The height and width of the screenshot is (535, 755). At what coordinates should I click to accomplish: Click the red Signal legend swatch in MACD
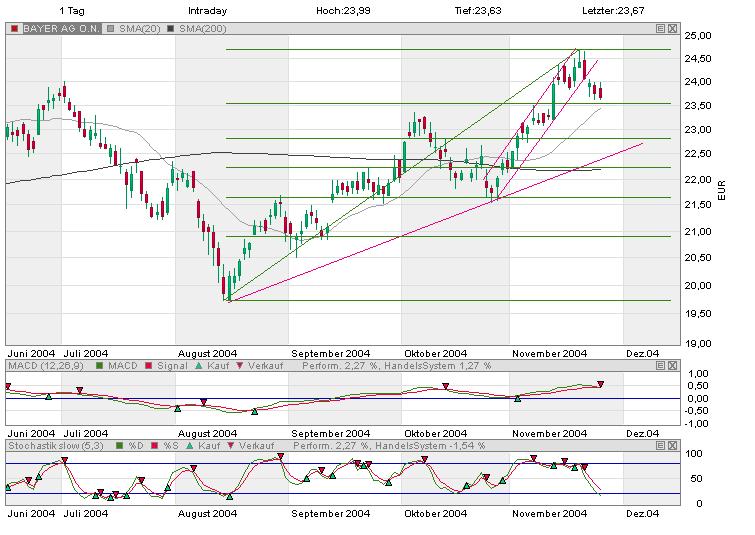coord(149,366)
